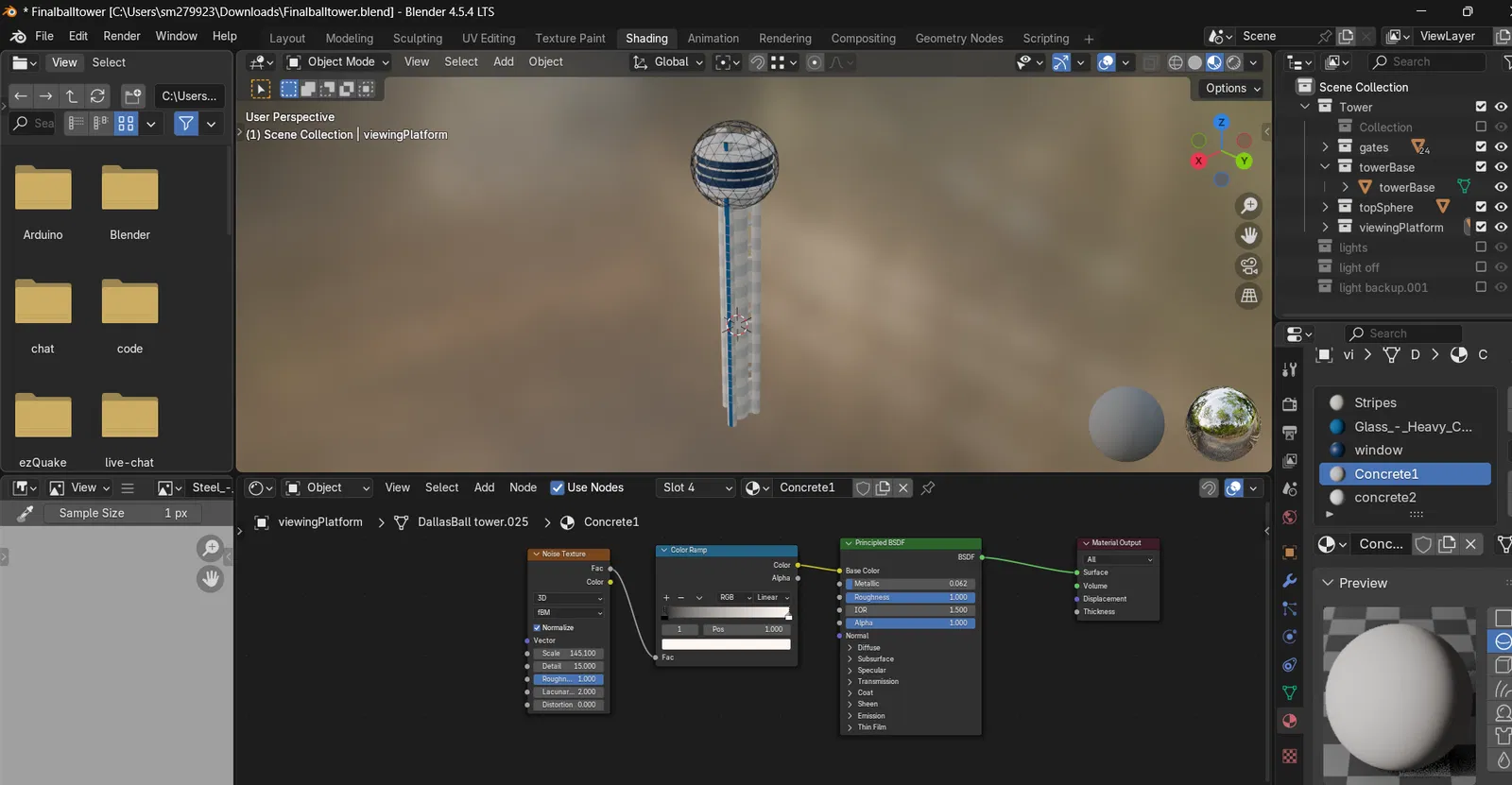
Task: Enable the lights collection checkbox
Action: (x=1481, y=247)
